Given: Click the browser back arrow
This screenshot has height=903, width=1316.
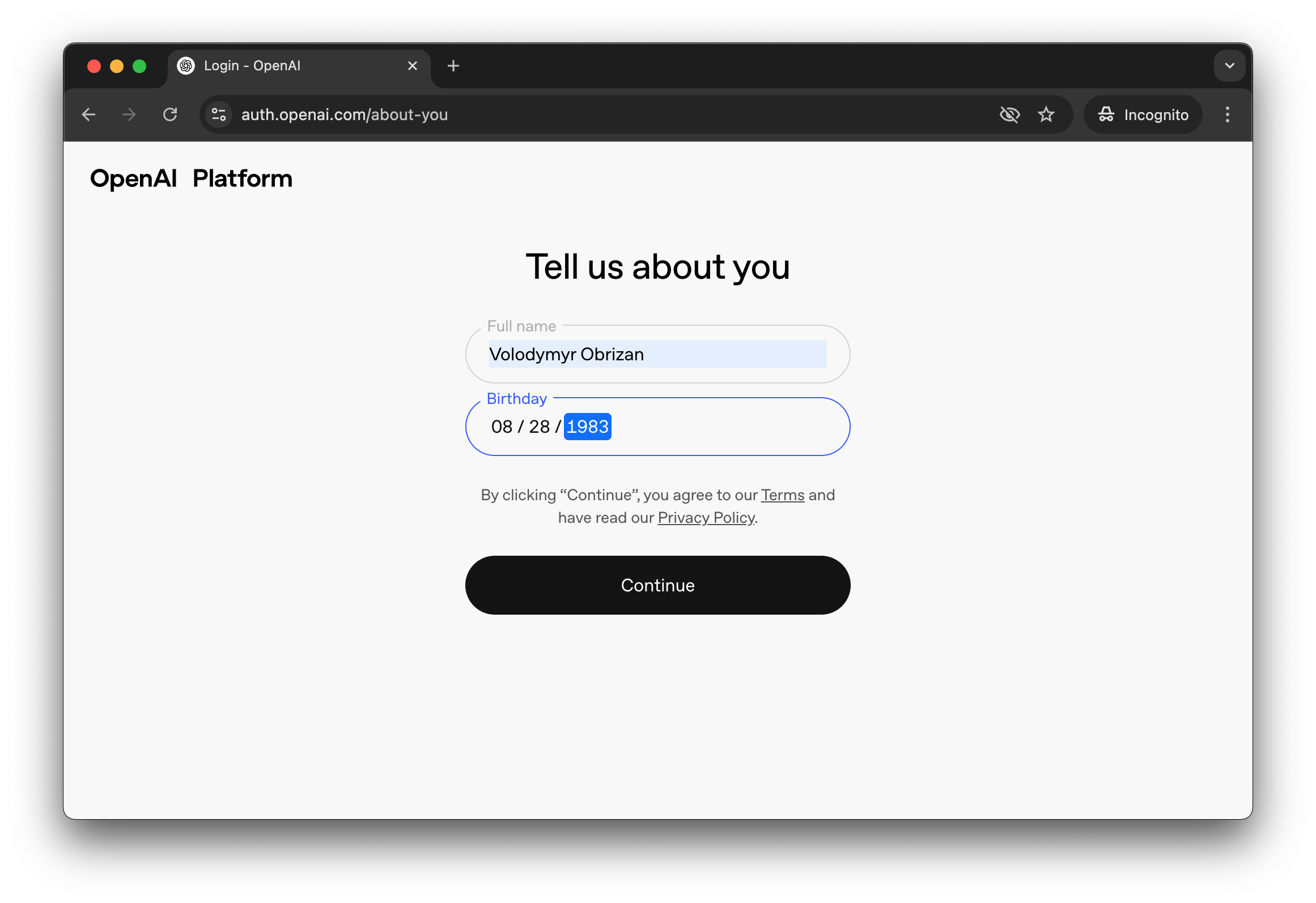Looking at the screenshot, I should 89,114.
